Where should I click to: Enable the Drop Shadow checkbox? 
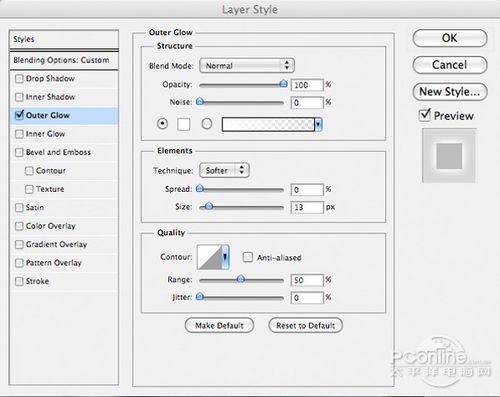(x=19, y=79)
